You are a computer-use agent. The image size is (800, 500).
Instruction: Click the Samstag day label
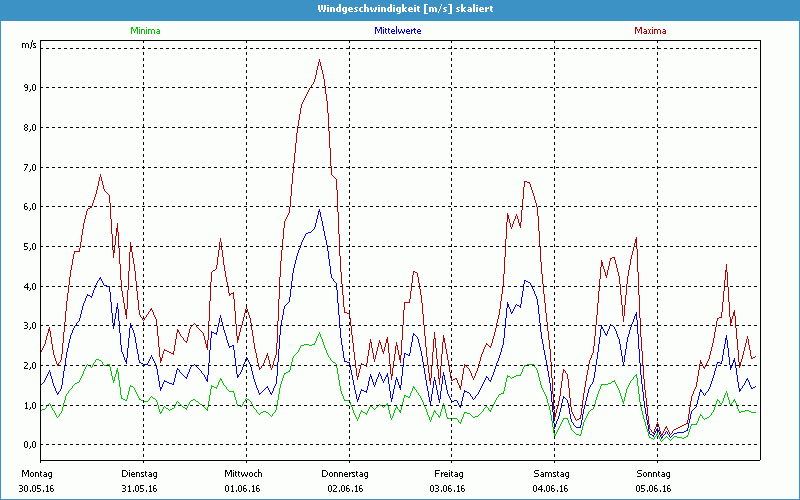[x=551, y=473]
